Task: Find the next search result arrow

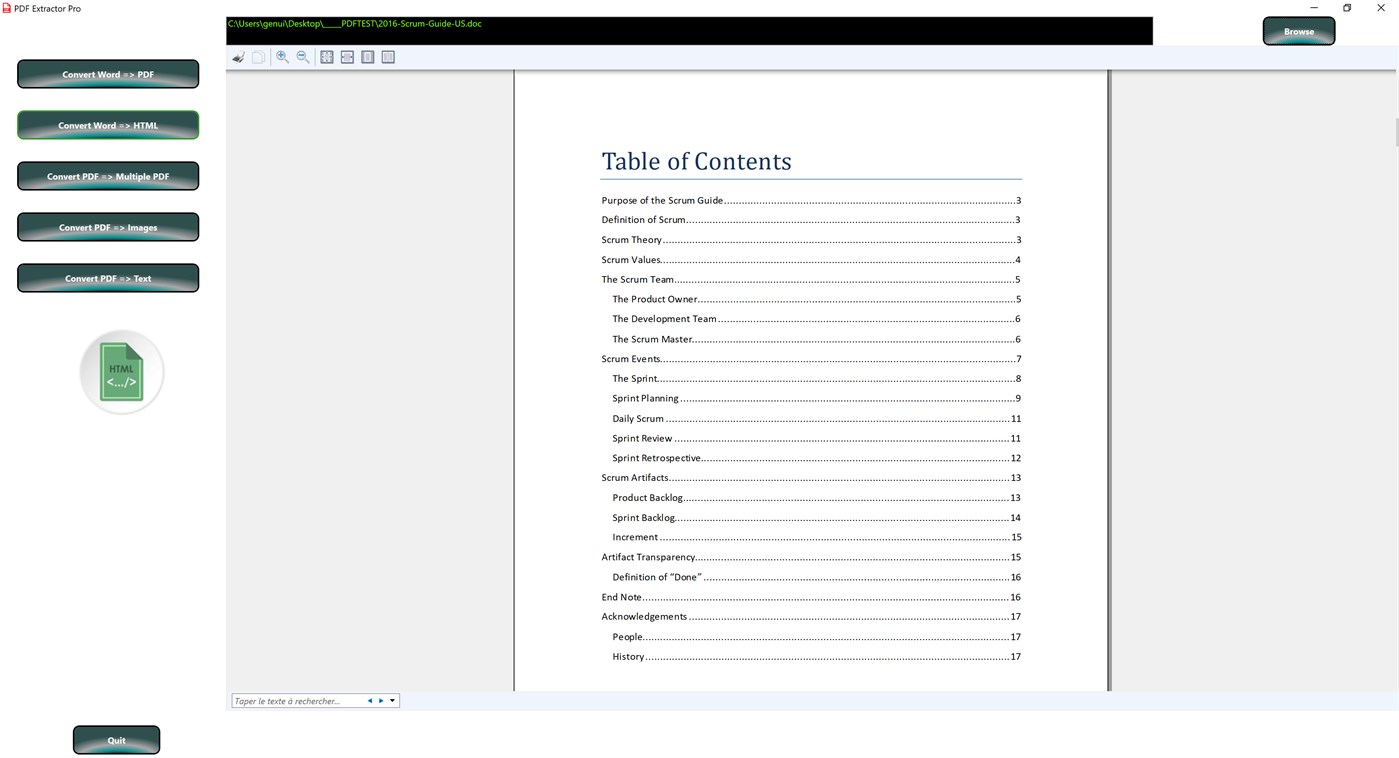Action: [x=380, y=700]
